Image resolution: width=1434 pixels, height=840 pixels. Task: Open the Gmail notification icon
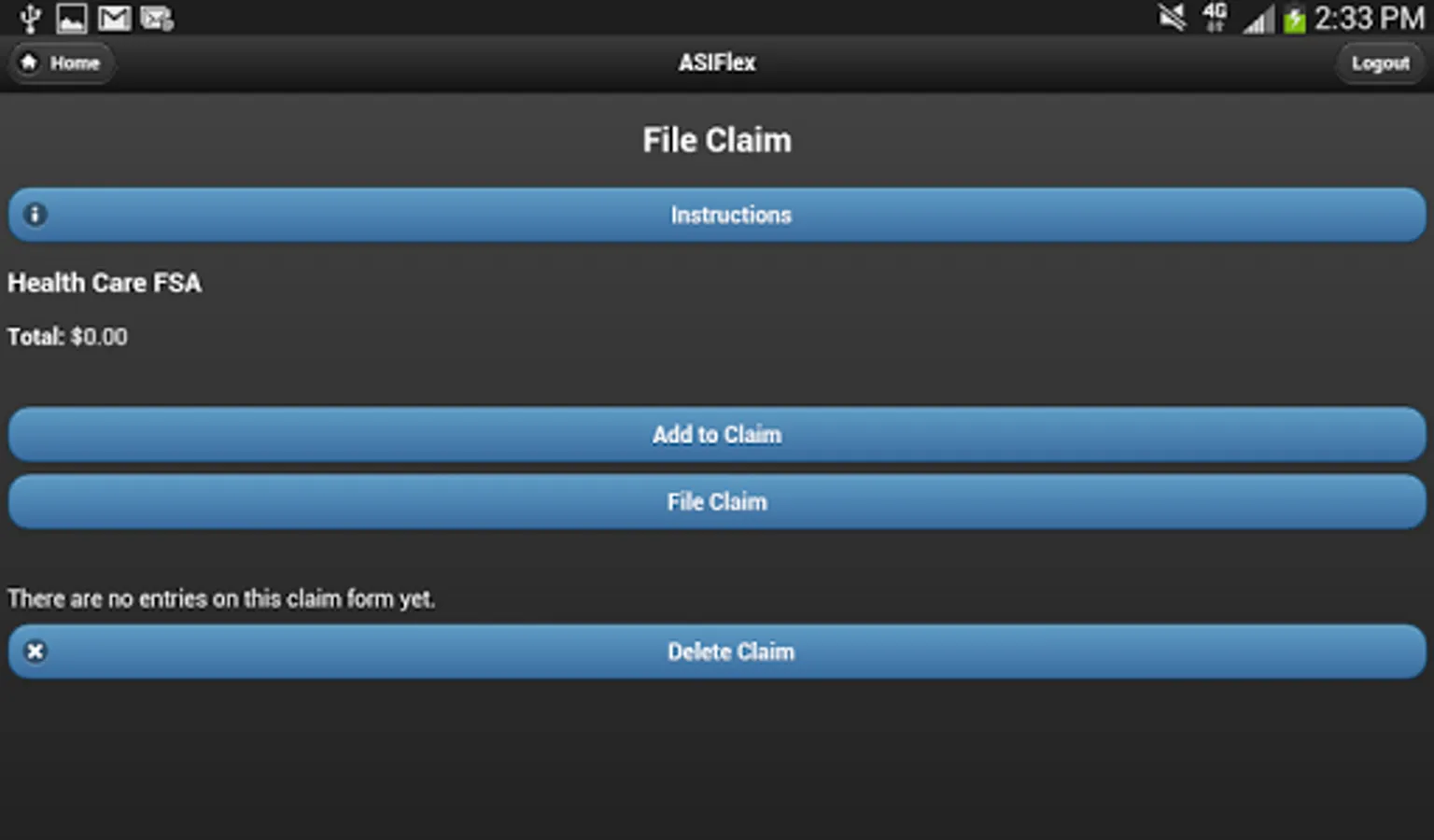[114, 18]
